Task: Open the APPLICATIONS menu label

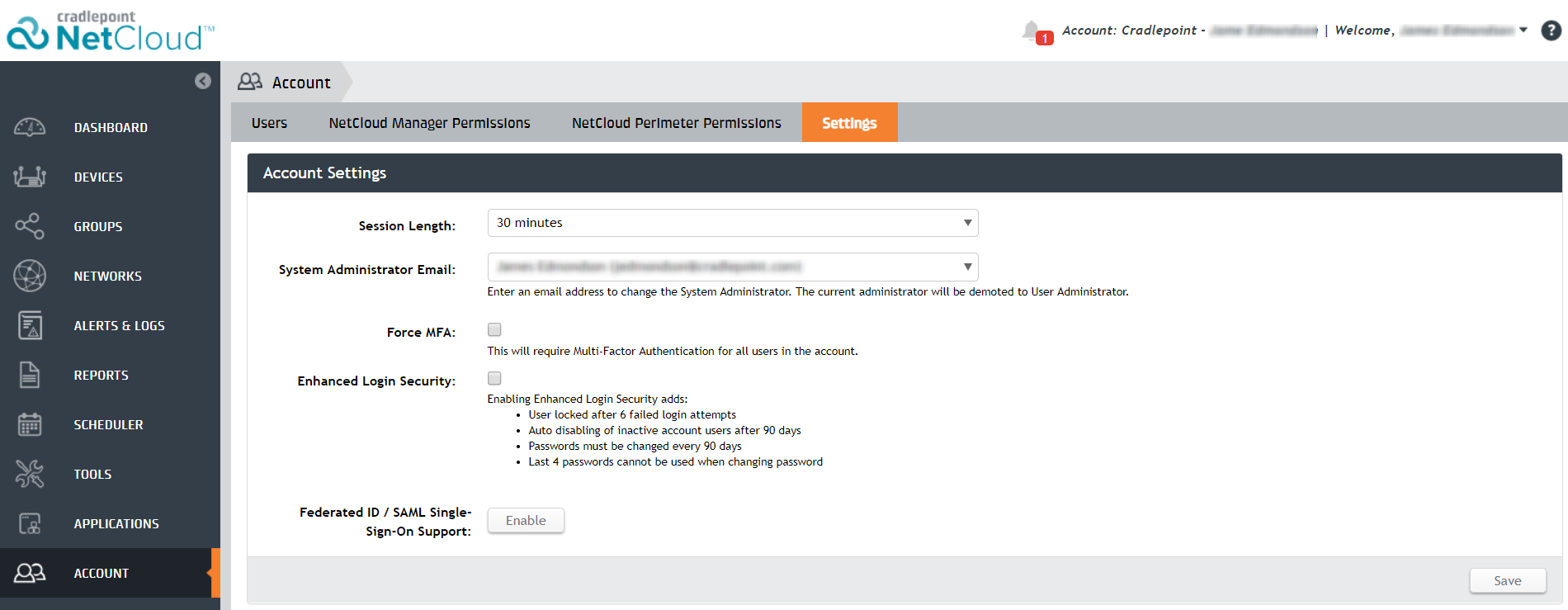Action: (x=116, y=524)
